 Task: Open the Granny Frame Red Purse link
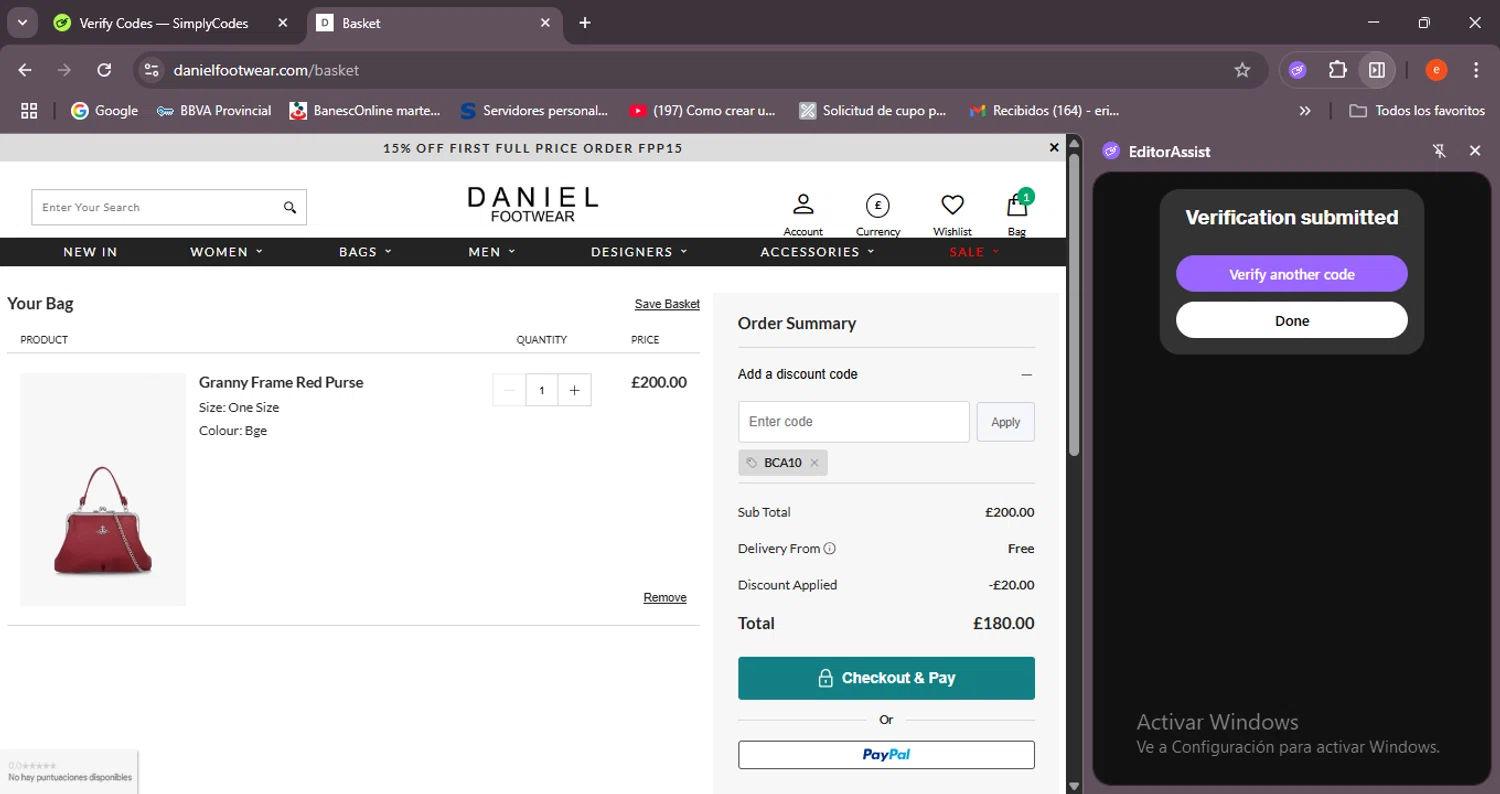pos(281,382)
